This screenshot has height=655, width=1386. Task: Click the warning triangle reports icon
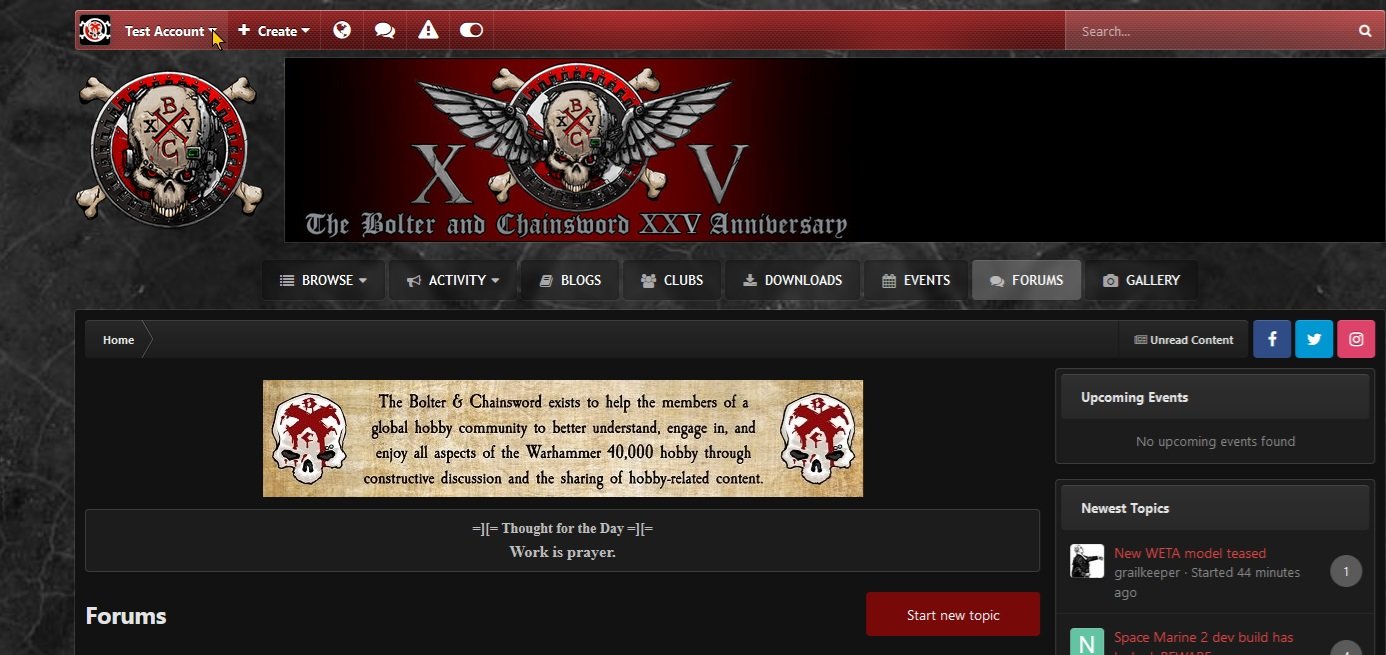[428, 31]
